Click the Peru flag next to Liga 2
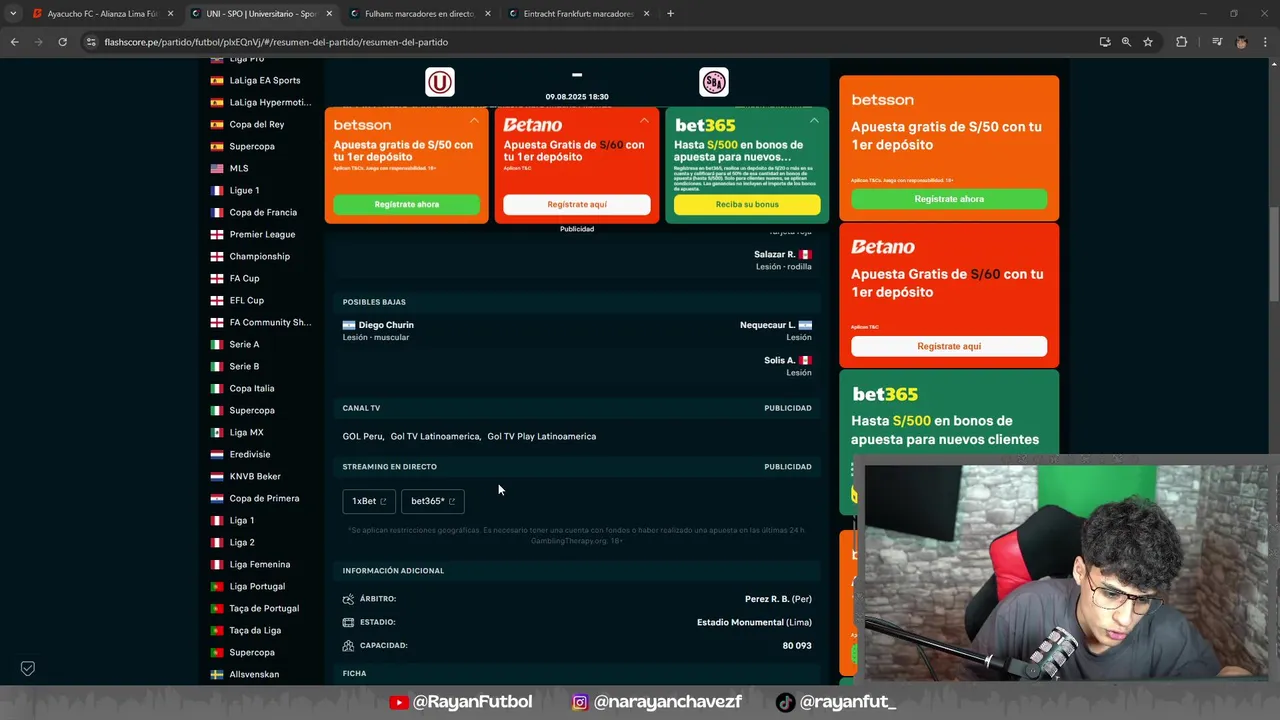This screenshot has width=1280, height=720. 217,542
